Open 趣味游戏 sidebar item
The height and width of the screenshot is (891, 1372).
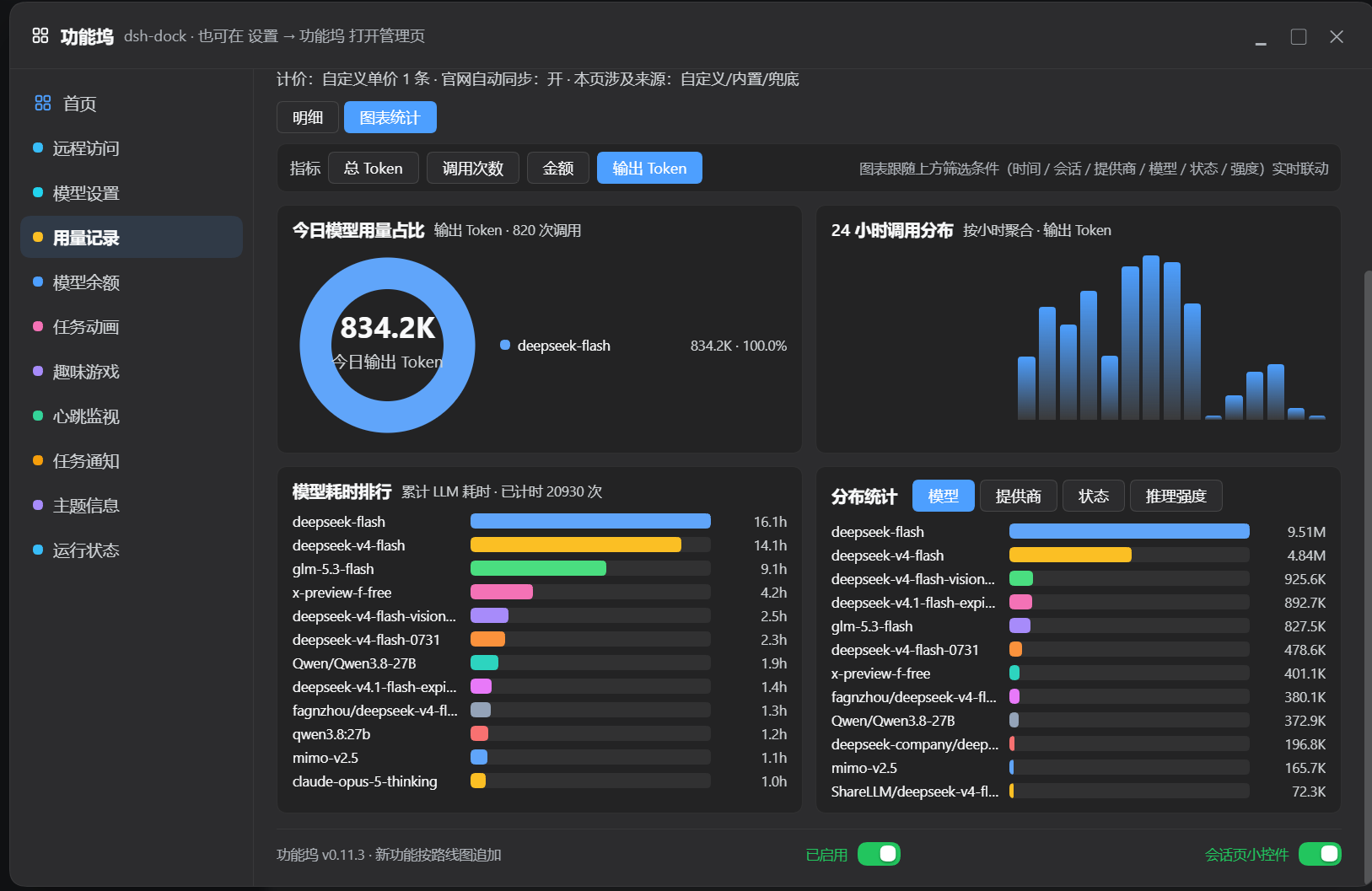point(132,372)
